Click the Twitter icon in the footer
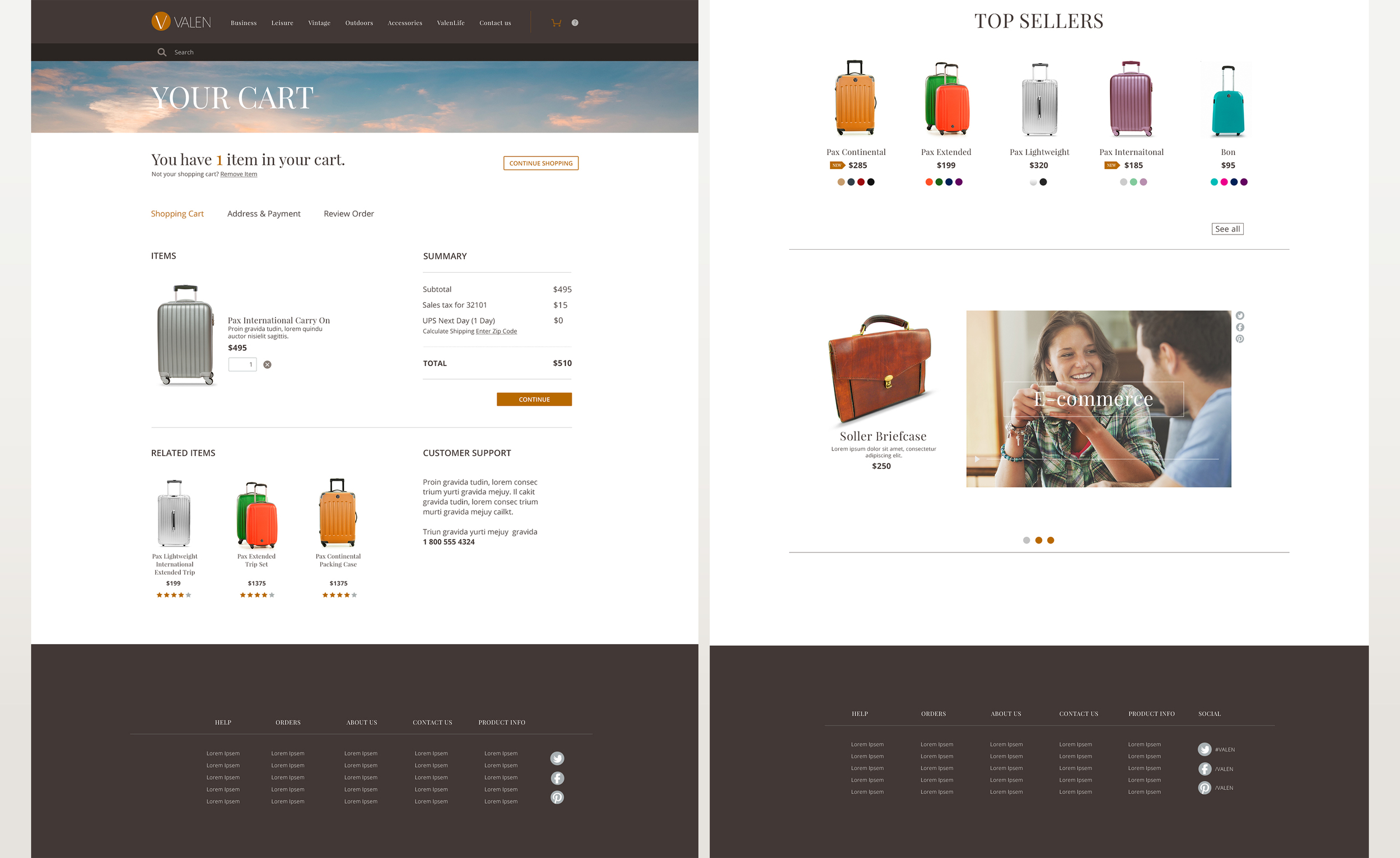Viewport: 1400px width, 858px height. [x=557, y=756]
